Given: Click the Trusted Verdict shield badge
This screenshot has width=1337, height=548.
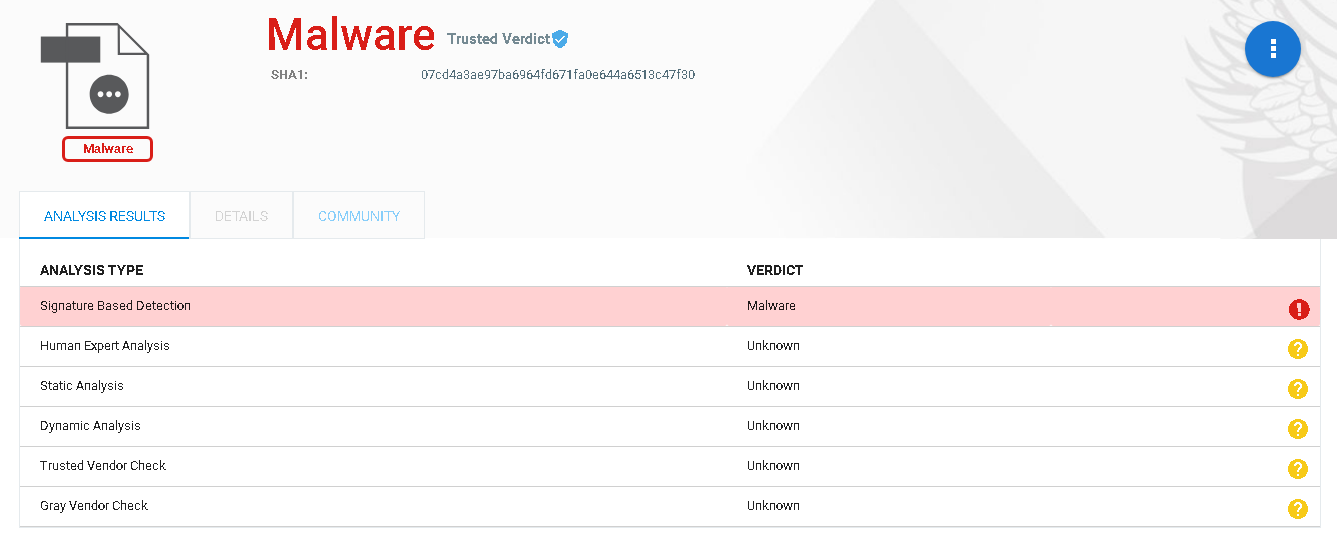Looking at the screenshot, I should click(x=560, y=39).
